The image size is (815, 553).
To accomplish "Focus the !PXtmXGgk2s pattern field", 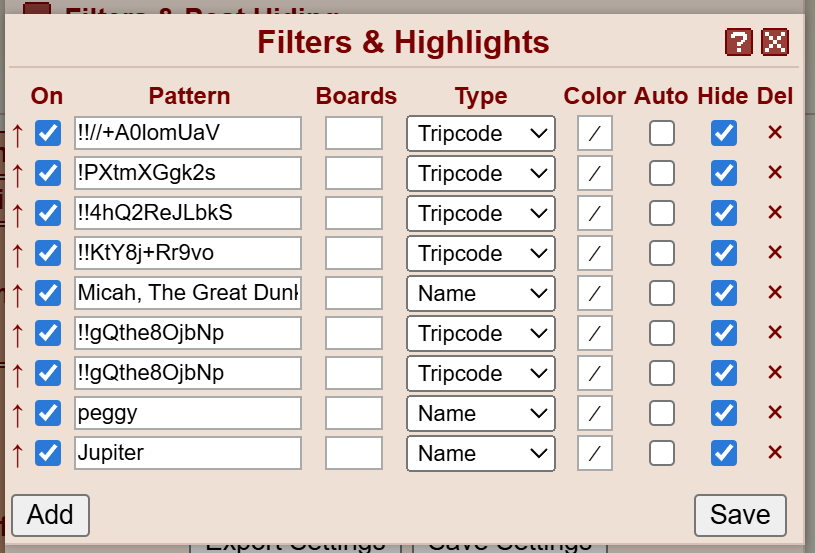I will click(x=188, y=173).
